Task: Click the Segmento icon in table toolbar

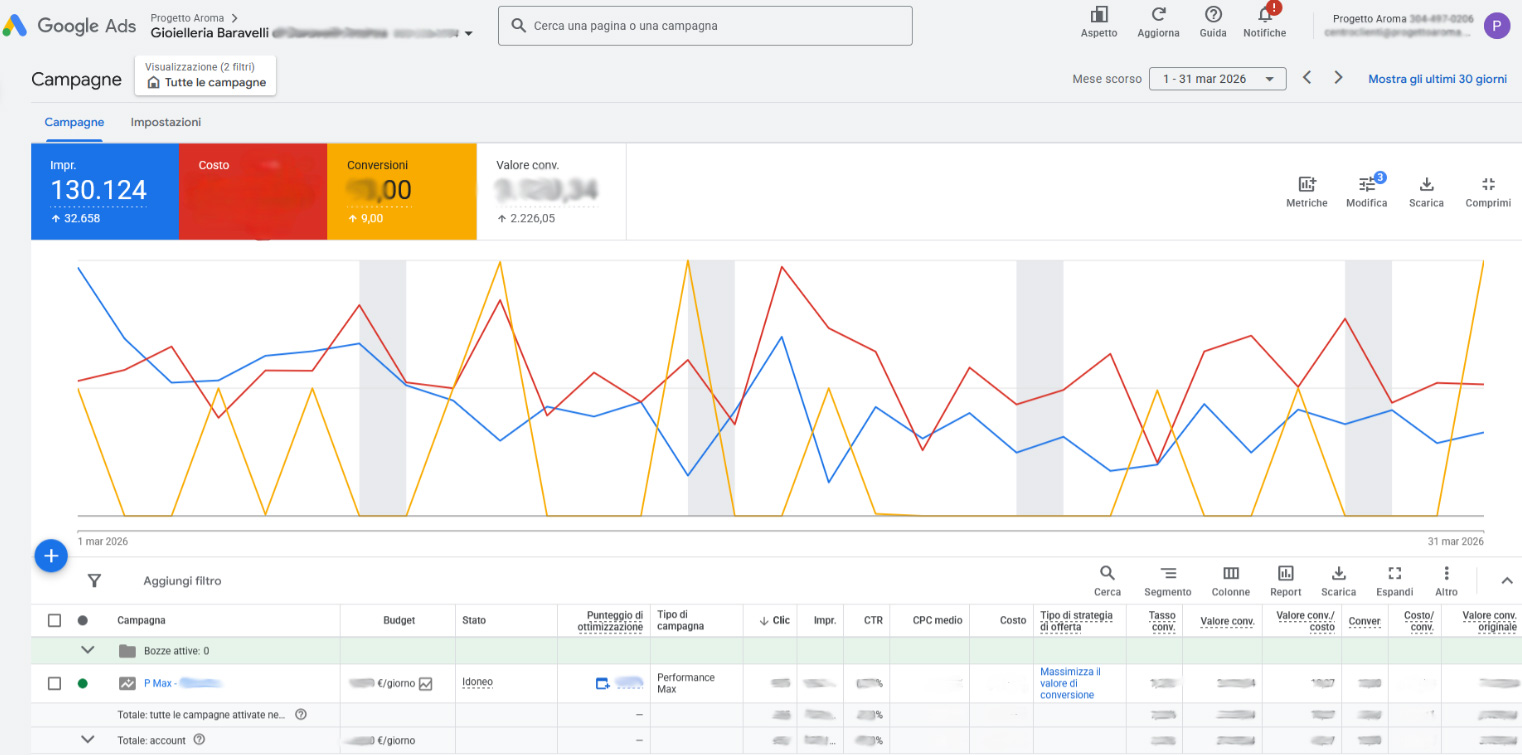Action: (x=1168, y=573)
